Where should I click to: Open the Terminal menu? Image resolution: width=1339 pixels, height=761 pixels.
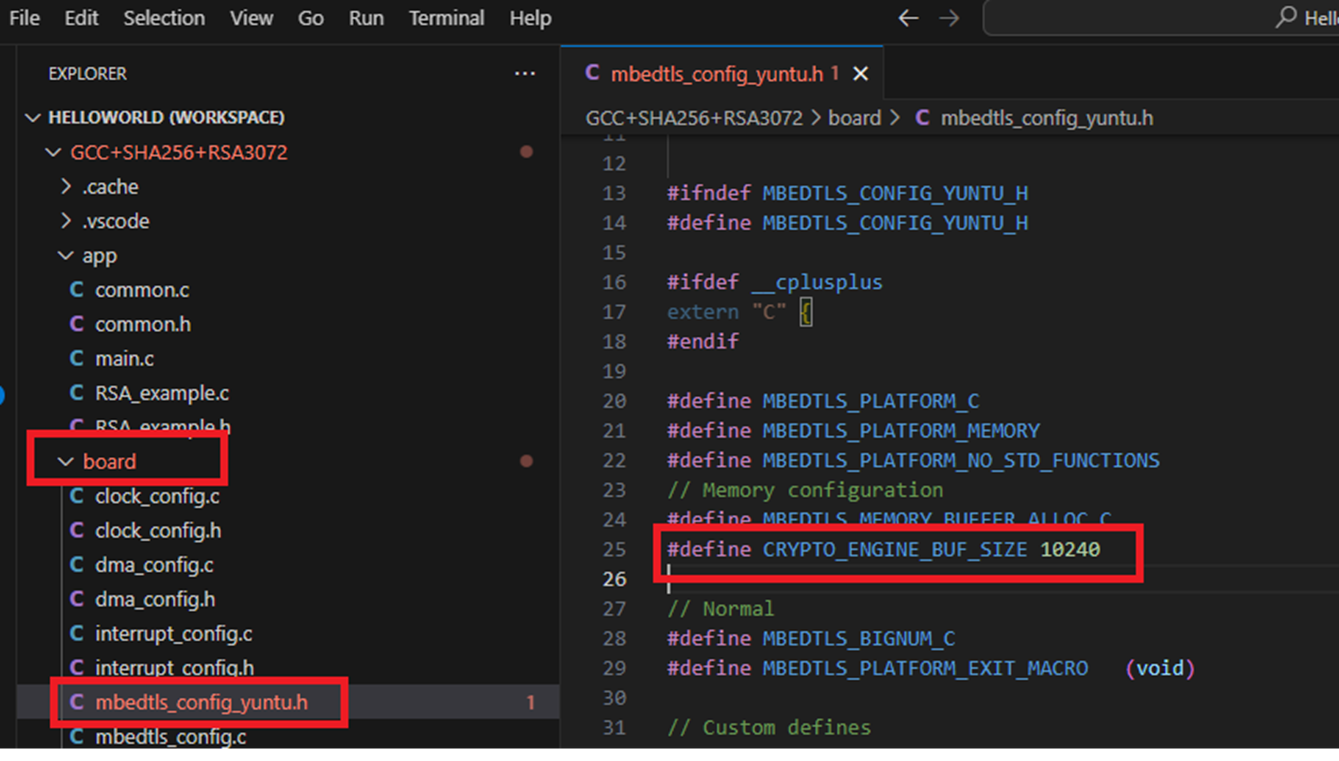click(x=446, y=18)
